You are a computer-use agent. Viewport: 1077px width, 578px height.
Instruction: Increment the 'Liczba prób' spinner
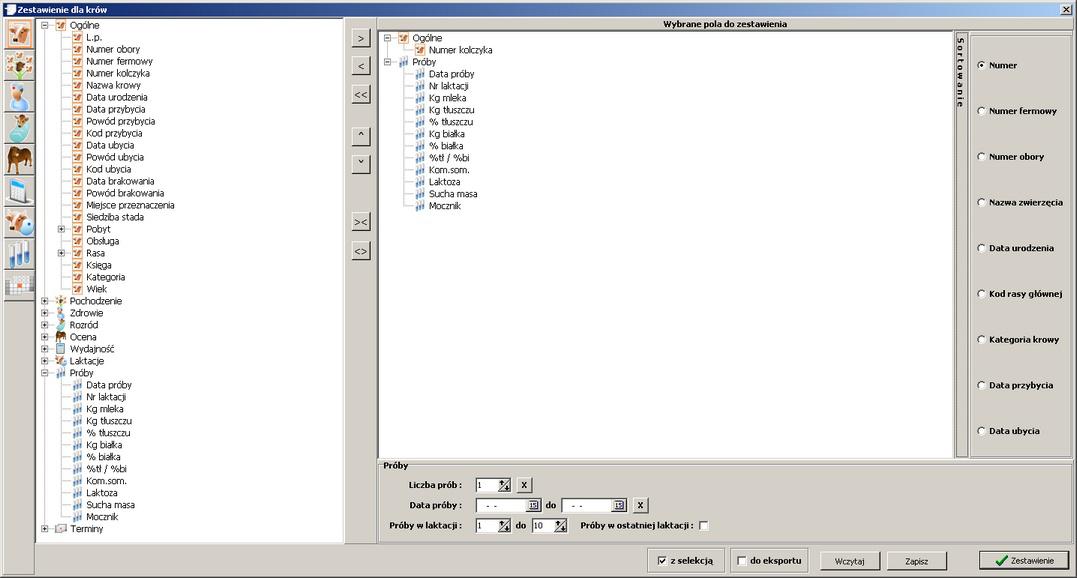pyautogui.click(x=504, y=481)
